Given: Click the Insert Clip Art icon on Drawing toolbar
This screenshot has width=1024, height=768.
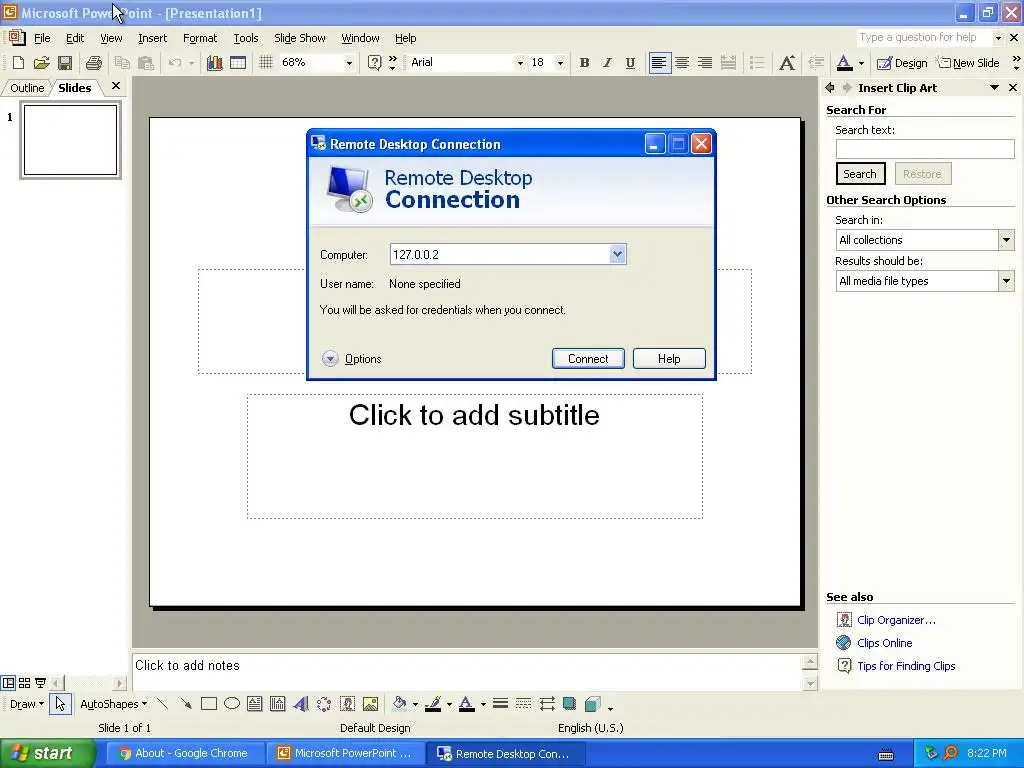Looking at the screenshot, I should coord(347,704).
